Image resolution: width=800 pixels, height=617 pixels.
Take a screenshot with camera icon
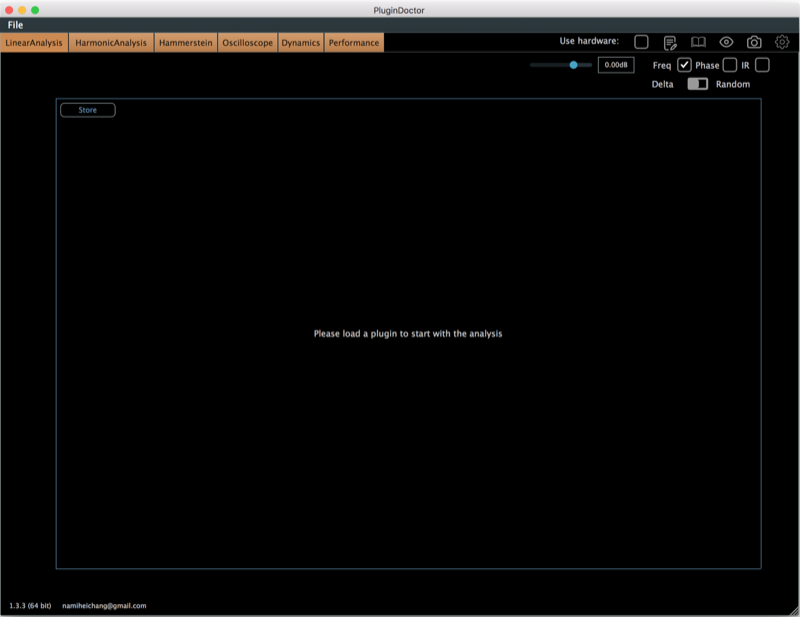click(754, 42)
